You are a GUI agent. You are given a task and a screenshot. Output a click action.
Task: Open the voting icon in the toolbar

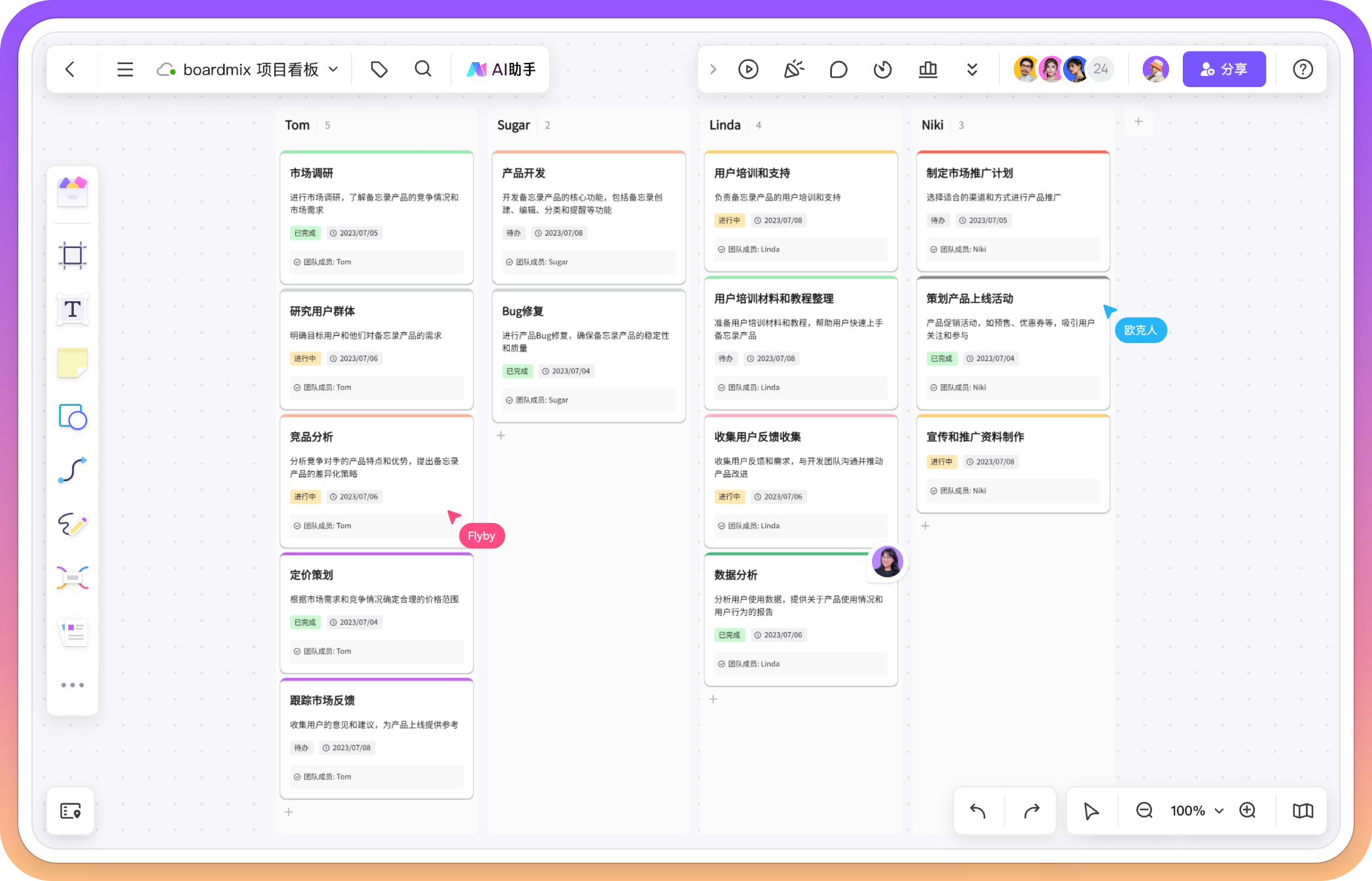[928, 69]
